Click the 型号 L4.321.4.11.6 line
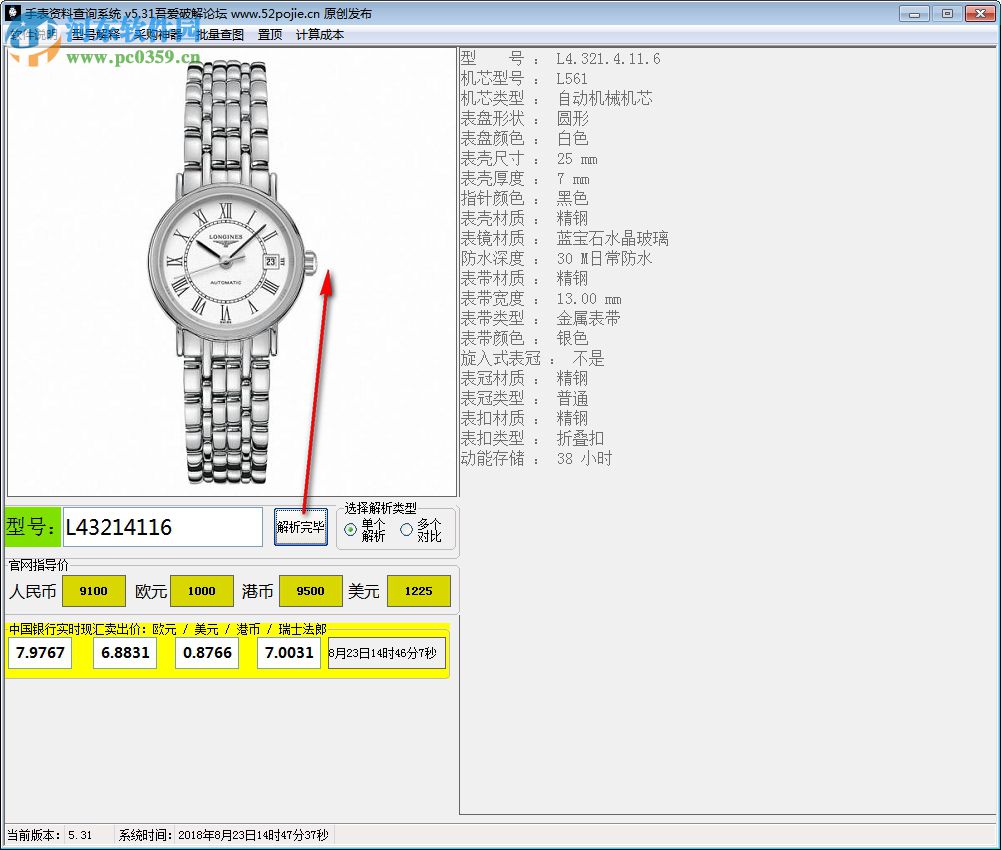Image resolution: width=1001 pixels, height=850 pixels. (x=561, y=59)
